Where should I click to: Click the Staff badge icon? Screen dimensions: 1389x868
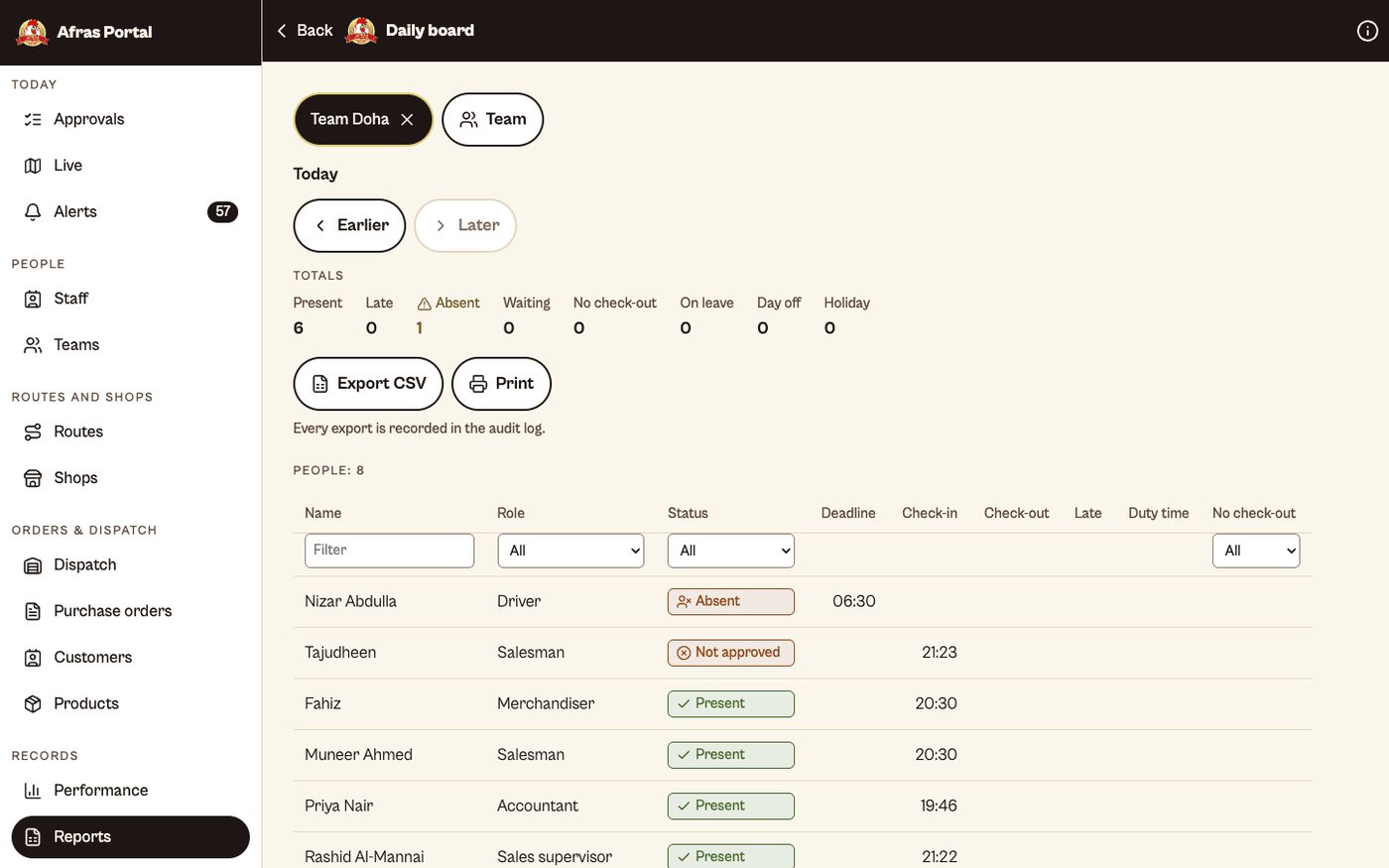pyautogui.click(x=33, y=299)
